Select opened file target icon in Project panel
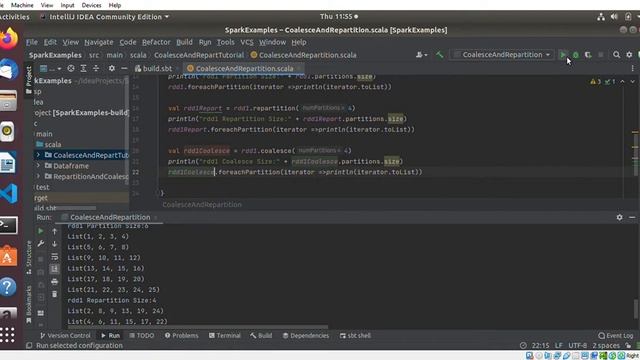 (71, 68)
